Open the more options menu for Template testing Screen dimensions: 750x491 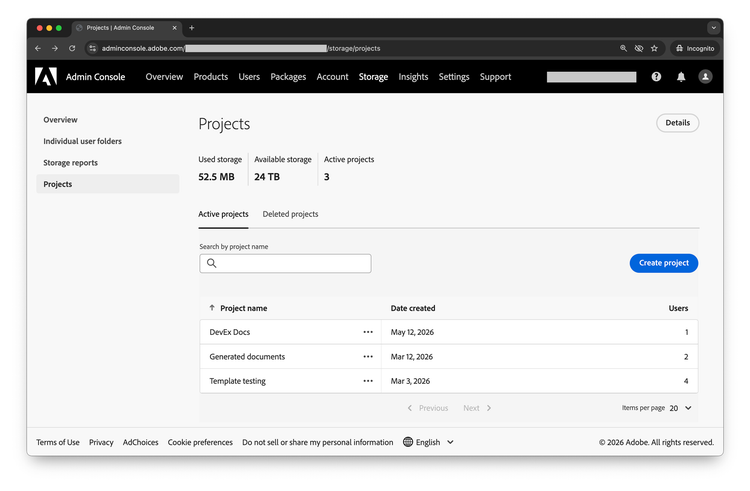tap(368, 381)
